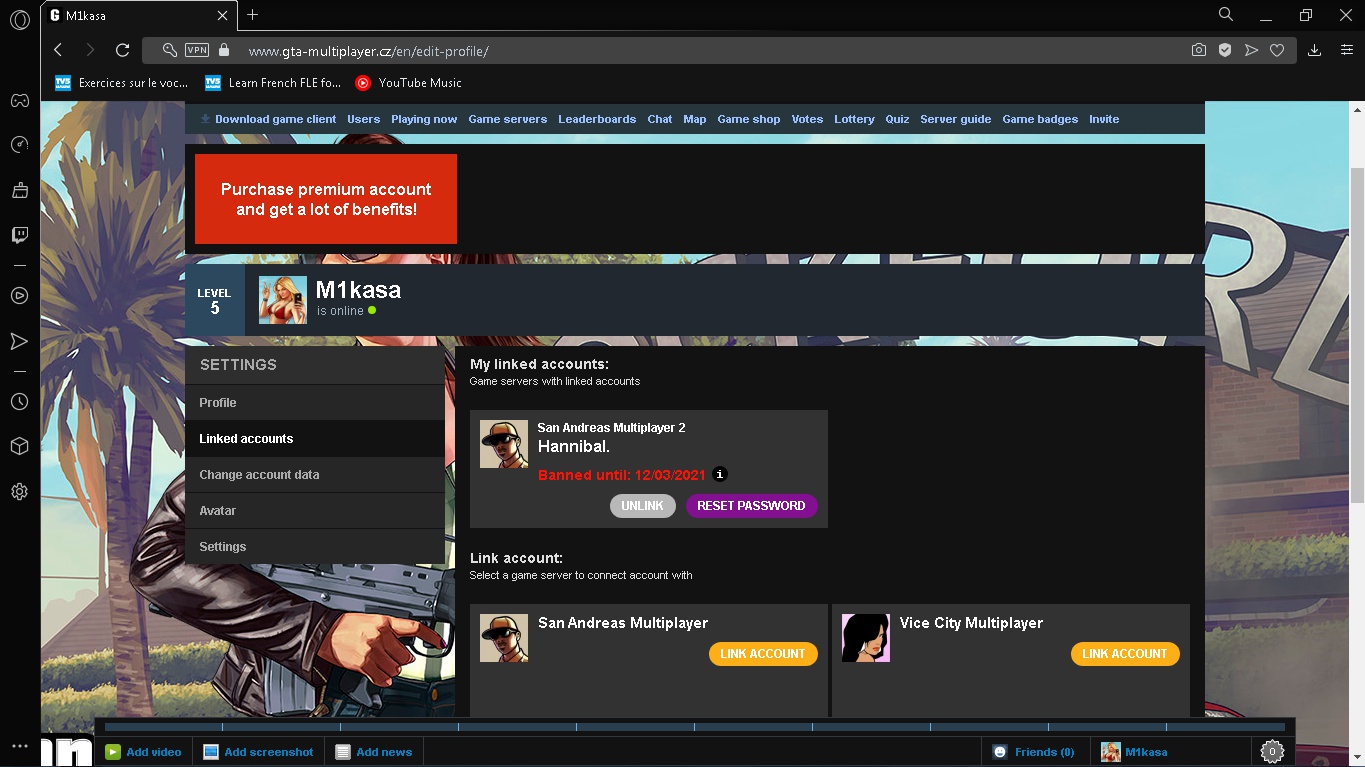Click Add news in bottom bar
This screenshot has height=767, width=1365.
pyautogui.click(x=374, y=752)
